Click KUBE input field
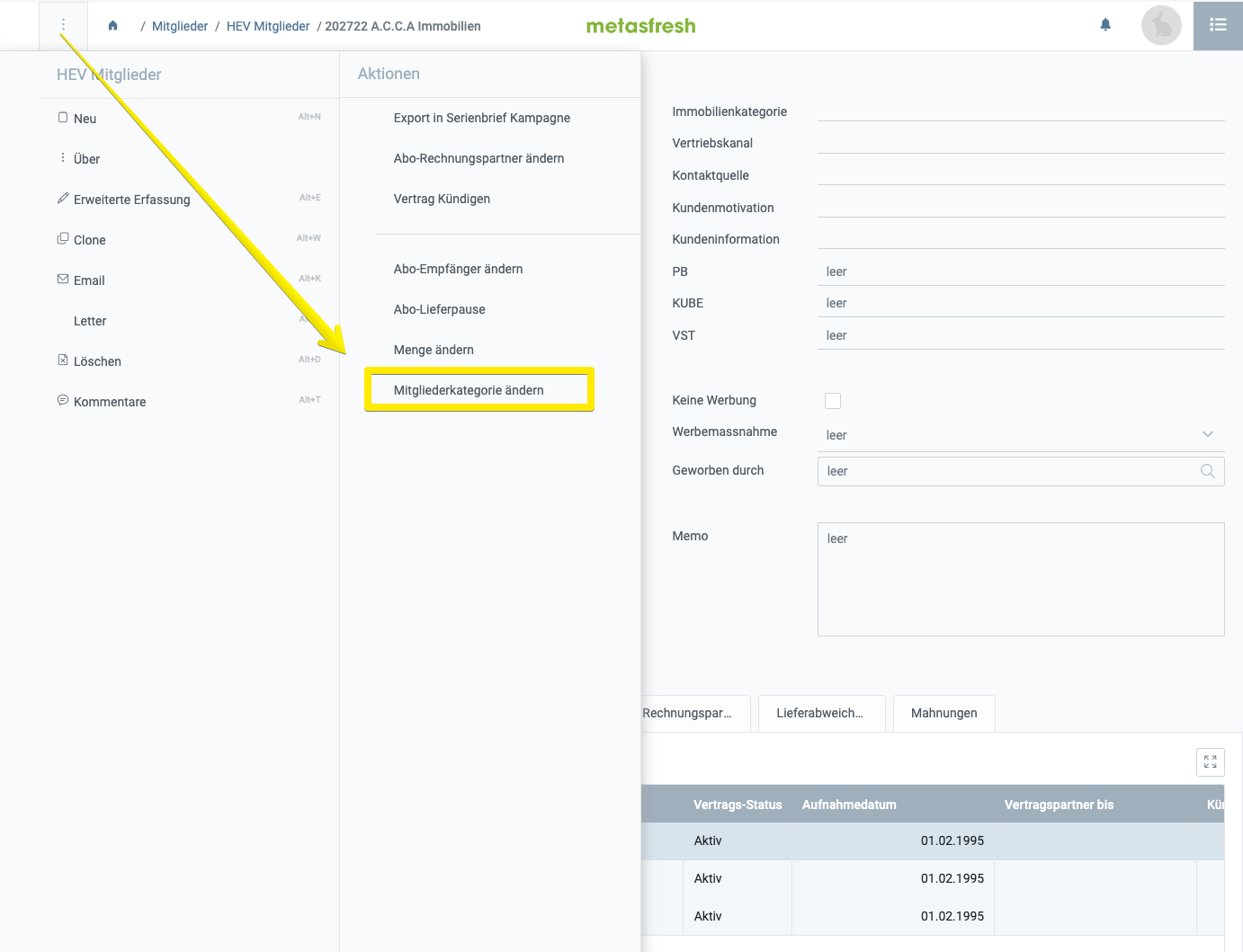 pyautogui.click(x=1021, y=303)
